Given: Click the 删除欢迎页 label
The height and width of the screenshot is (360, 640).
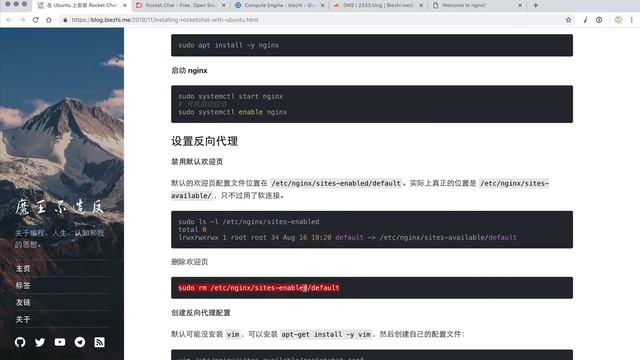Looking at the screenshot, I should pyautogui.click(x=189, y=262).
